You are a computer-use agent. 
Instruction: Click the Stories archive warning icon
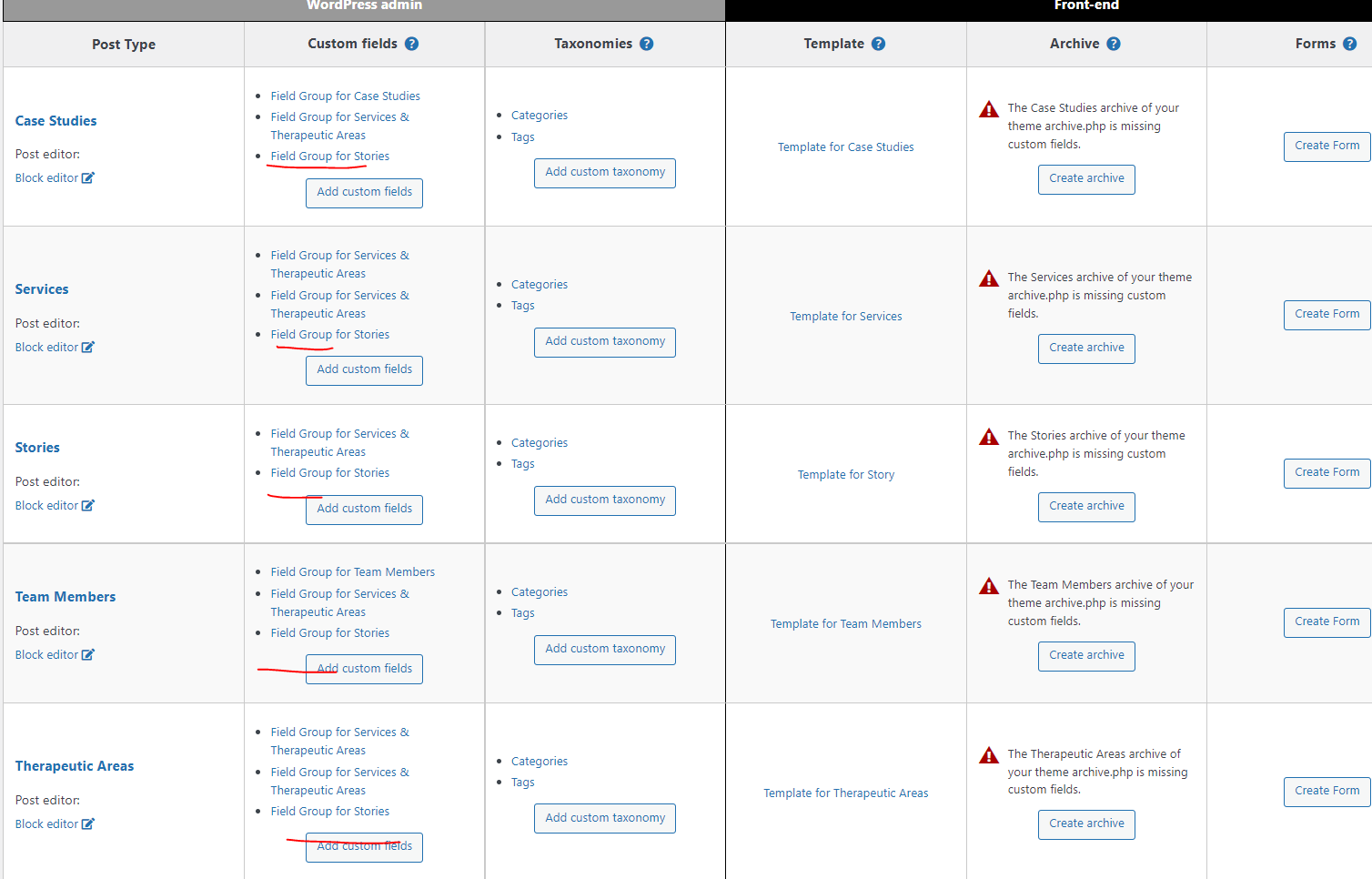(989, 438)
